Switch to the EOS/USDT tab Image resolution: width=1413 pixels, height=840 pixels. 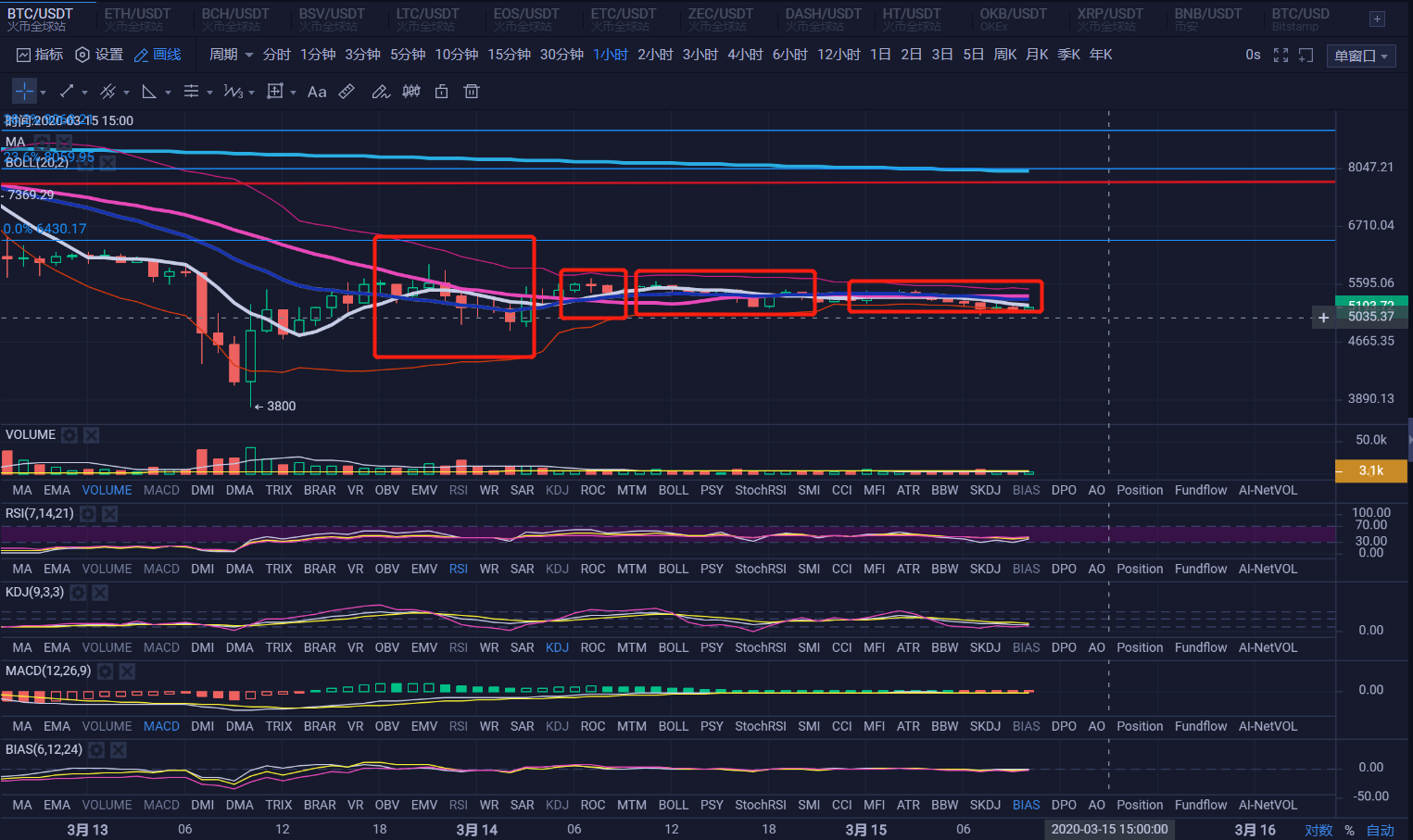[x=526, y=19]
